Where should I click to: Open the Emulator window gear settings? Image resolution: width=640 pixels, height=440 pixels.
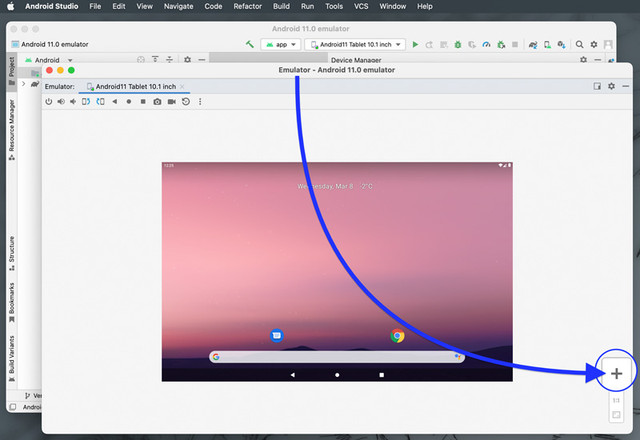click(x=611, y=86)
